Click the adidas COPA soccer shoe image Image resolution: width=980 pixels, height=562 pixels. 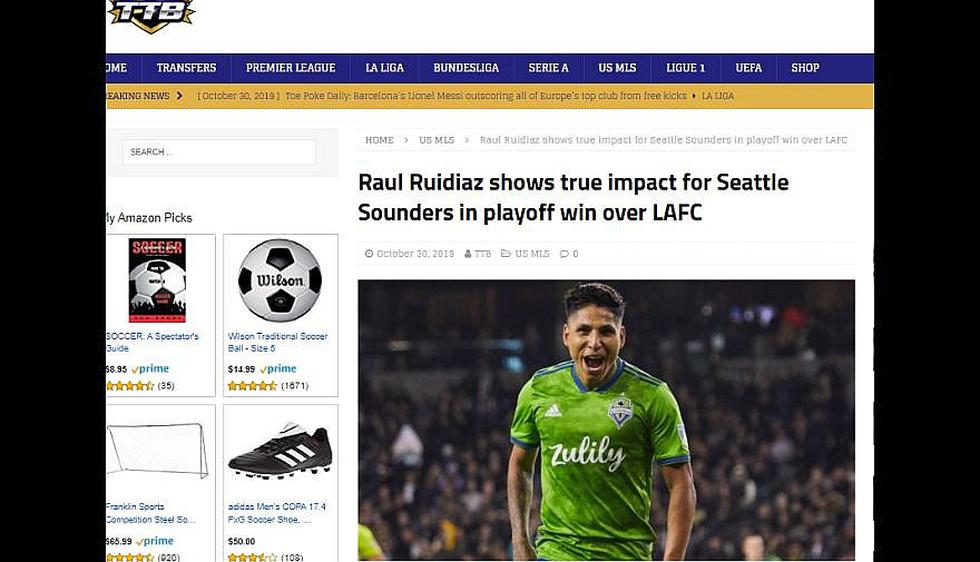280,451
